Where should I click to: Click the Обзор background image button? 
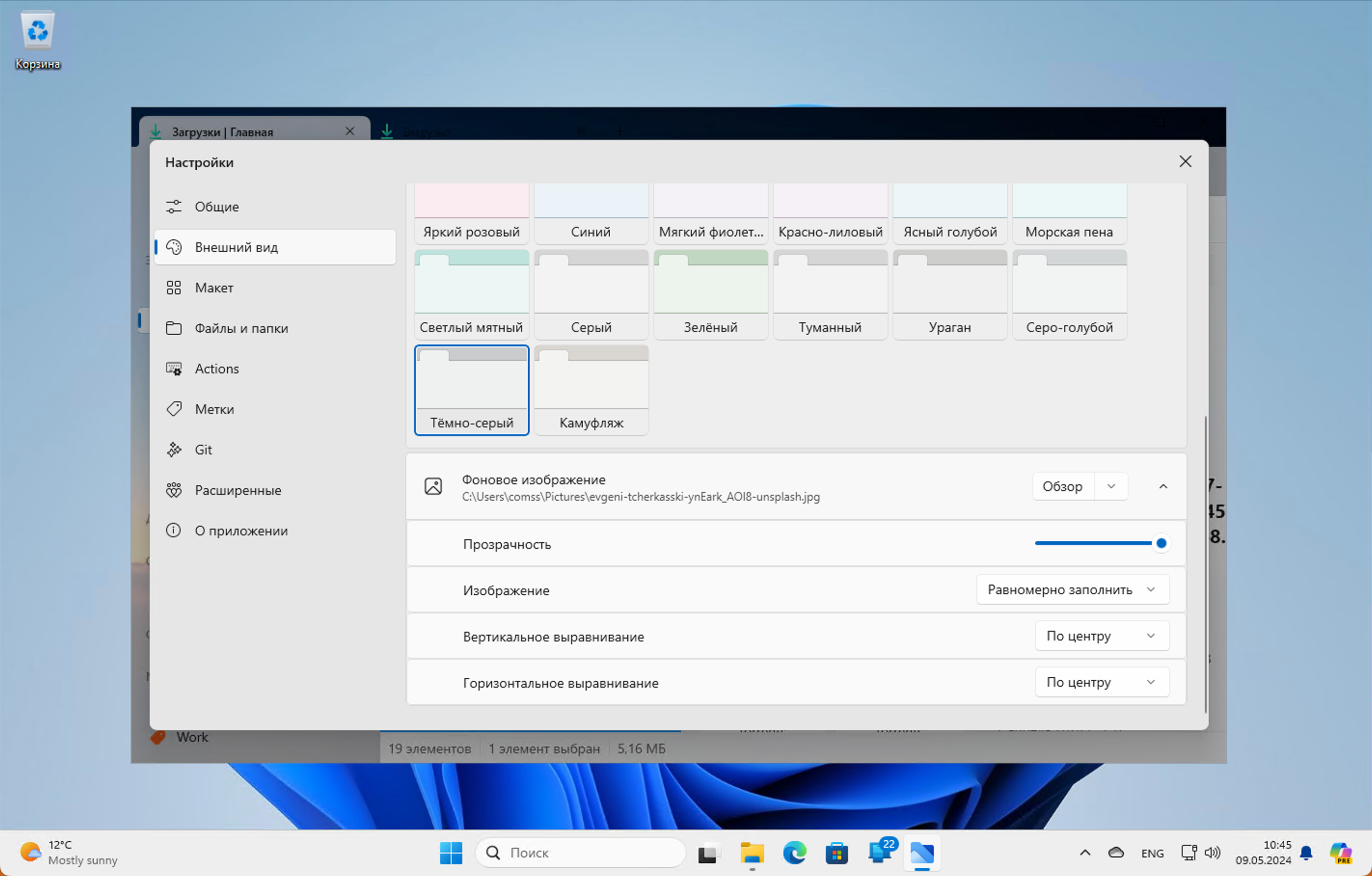[x=1062, y=486]
